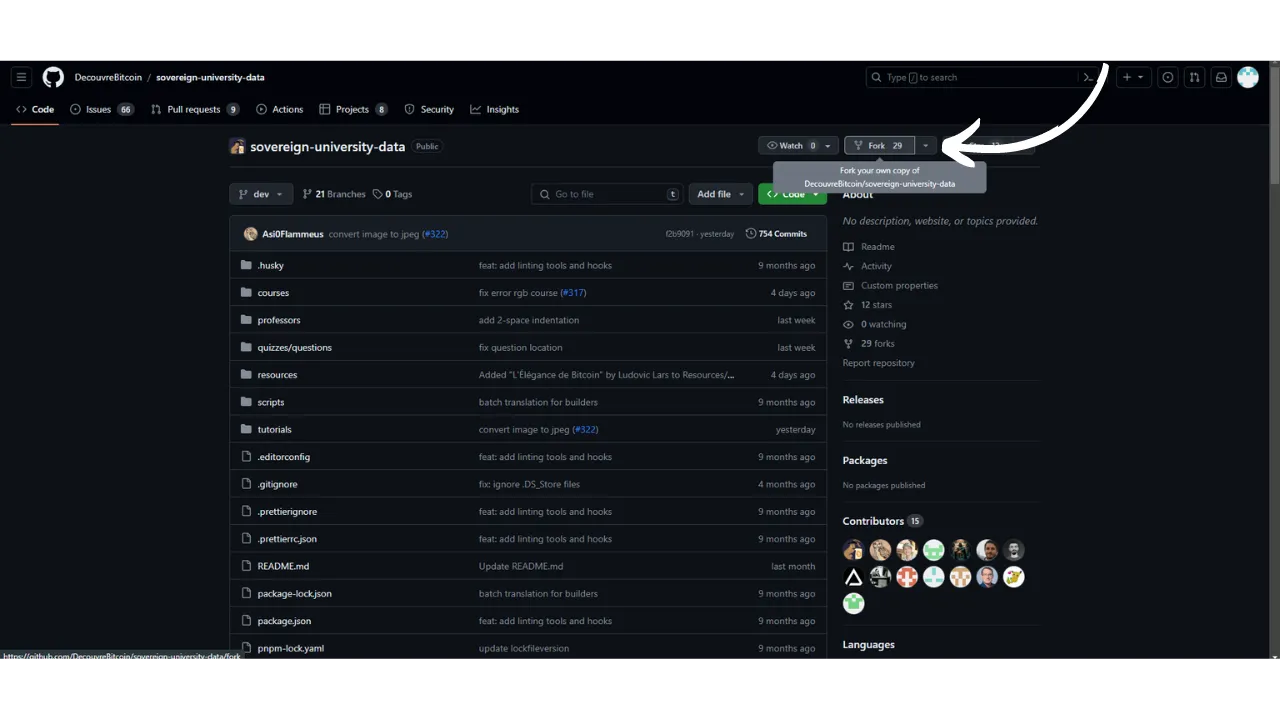Click the Asi0Flammeus author avatar
The image size is (1280, 720).
pos(250,234)
